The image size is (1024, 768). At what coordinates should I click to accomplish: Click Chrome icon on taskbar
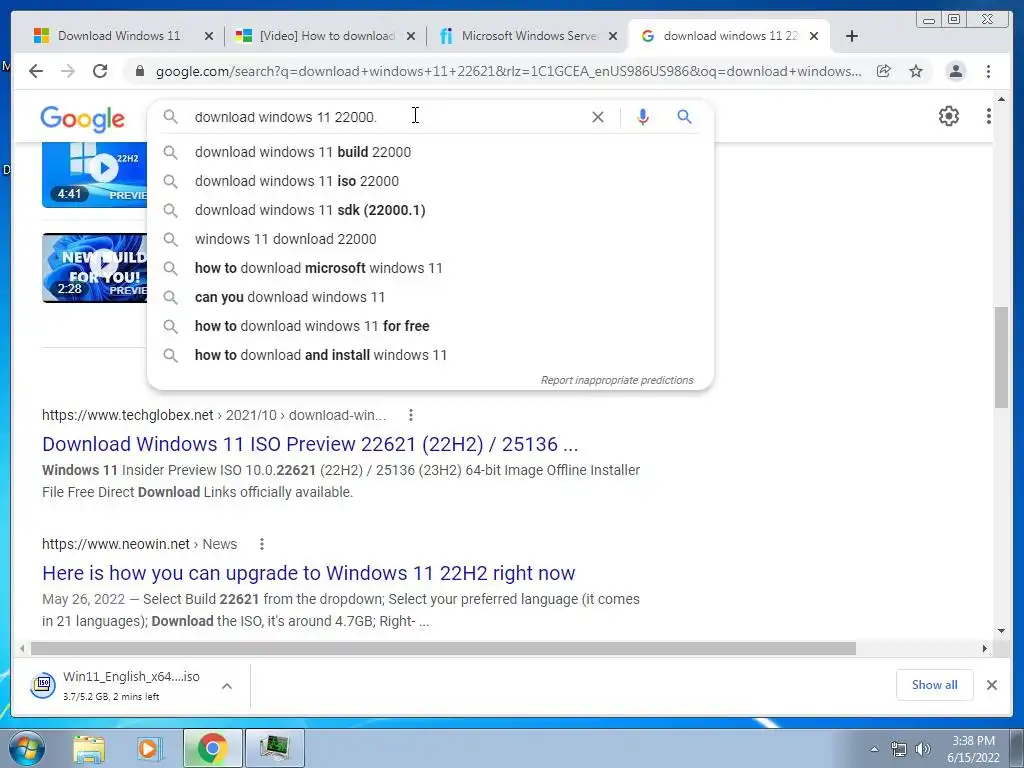pyautogui.click(x=212, y=748)
